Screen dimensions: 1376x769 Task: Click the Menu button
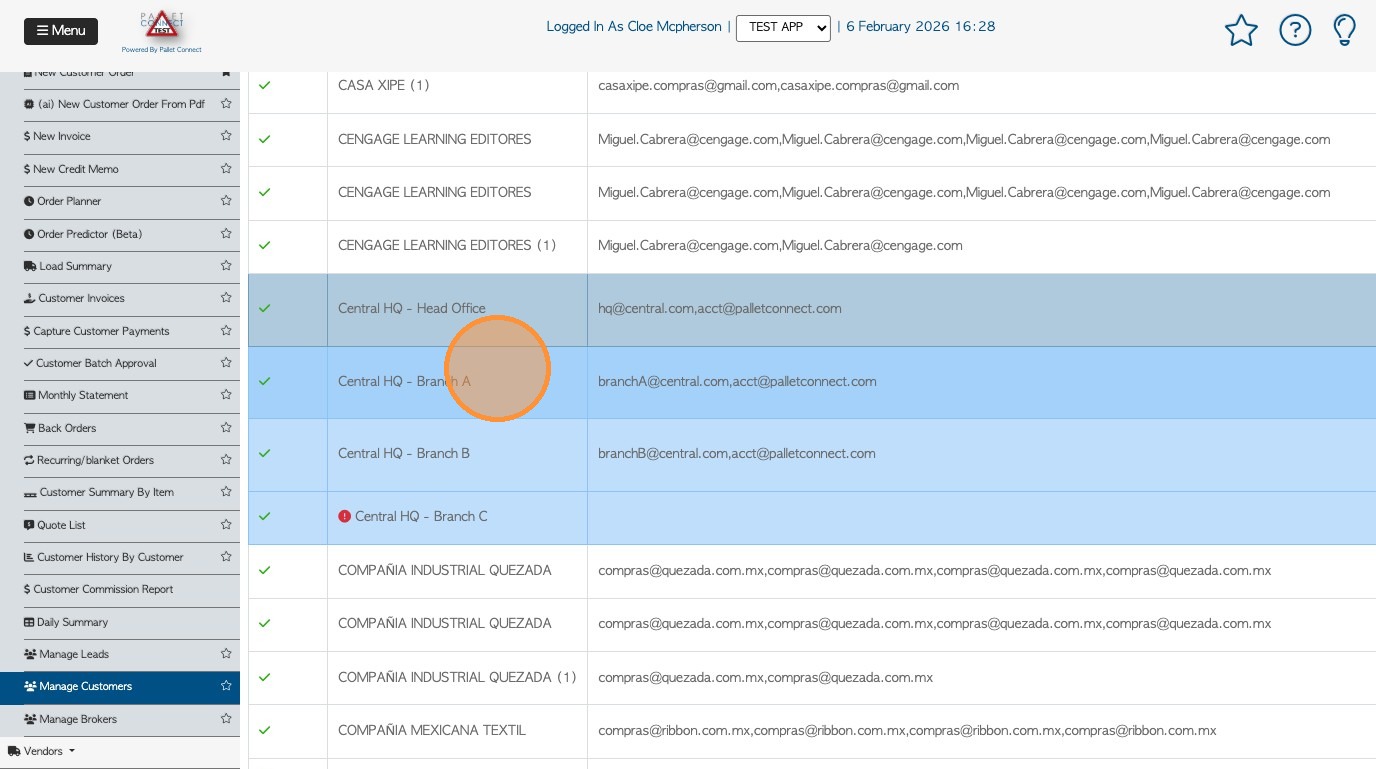coord(61,31)
